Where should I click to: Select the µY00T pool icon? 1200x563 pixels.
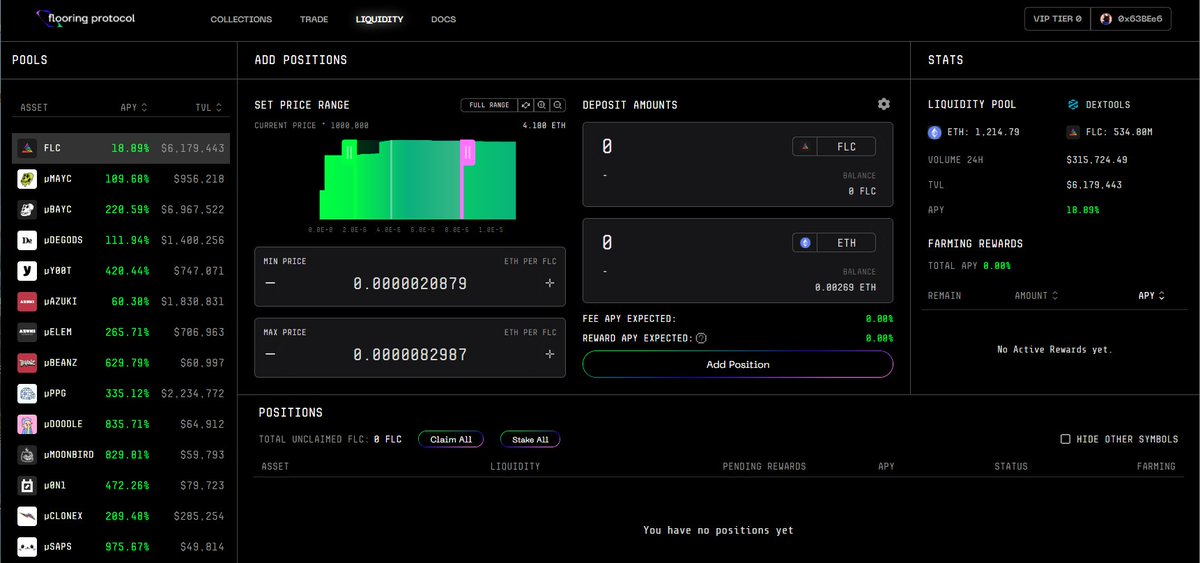(27, 271)
